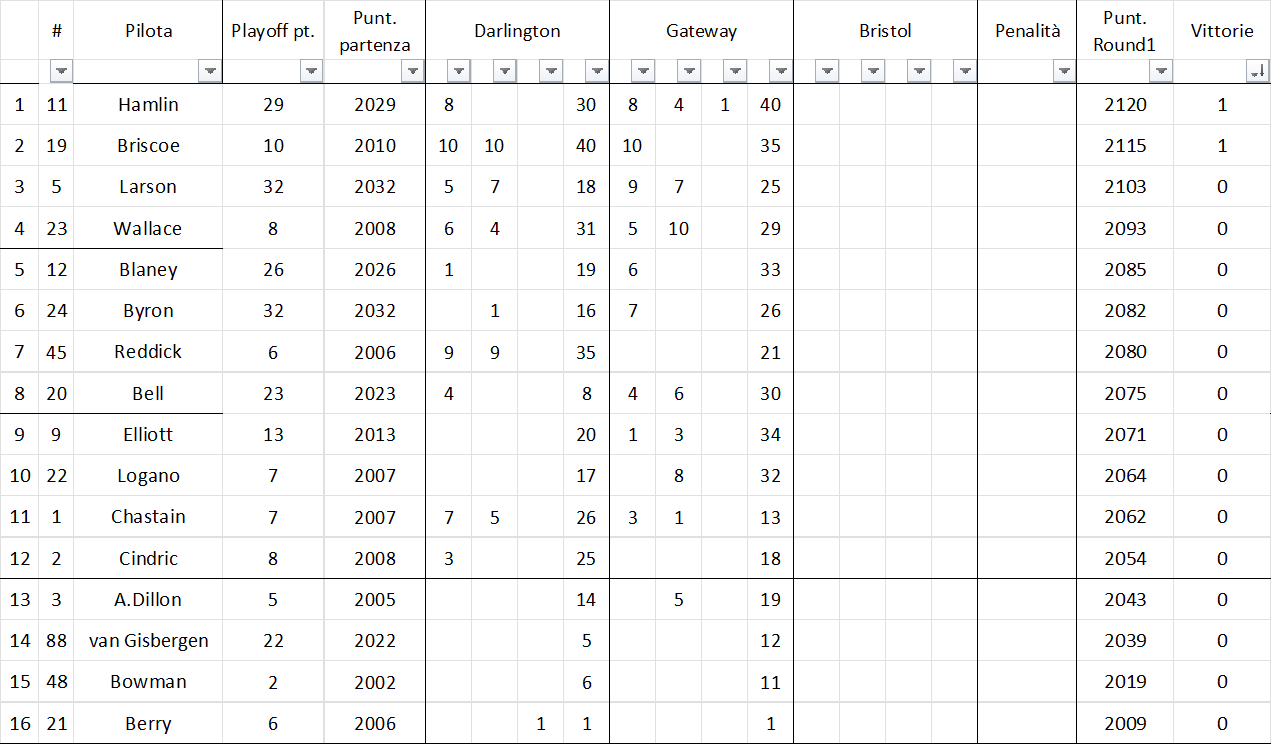The height and width of the screenshot is (745, 1272).
Task: Open filter above Gateway totals column showing 40
Action: (x=781, y=72)
